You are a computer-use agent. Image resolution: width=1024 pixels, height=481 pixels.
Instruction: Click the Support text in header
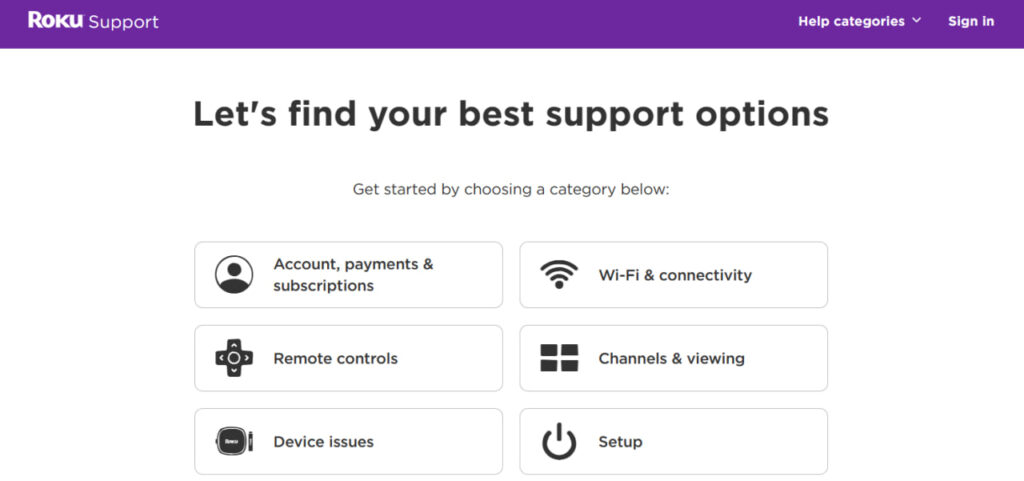click(123, 22)
